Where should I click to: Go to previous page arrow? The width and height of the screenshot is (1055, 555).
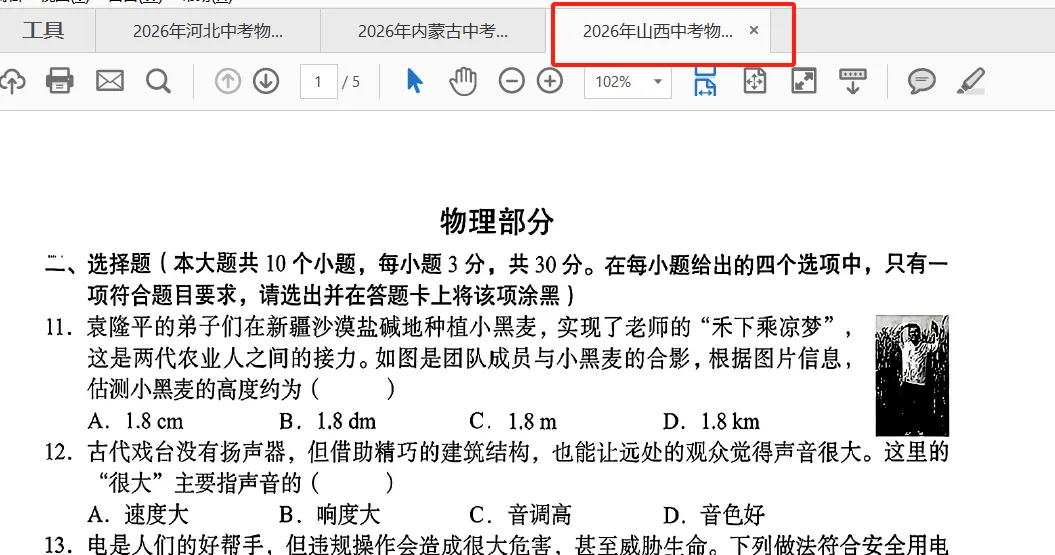click(227, 81)
